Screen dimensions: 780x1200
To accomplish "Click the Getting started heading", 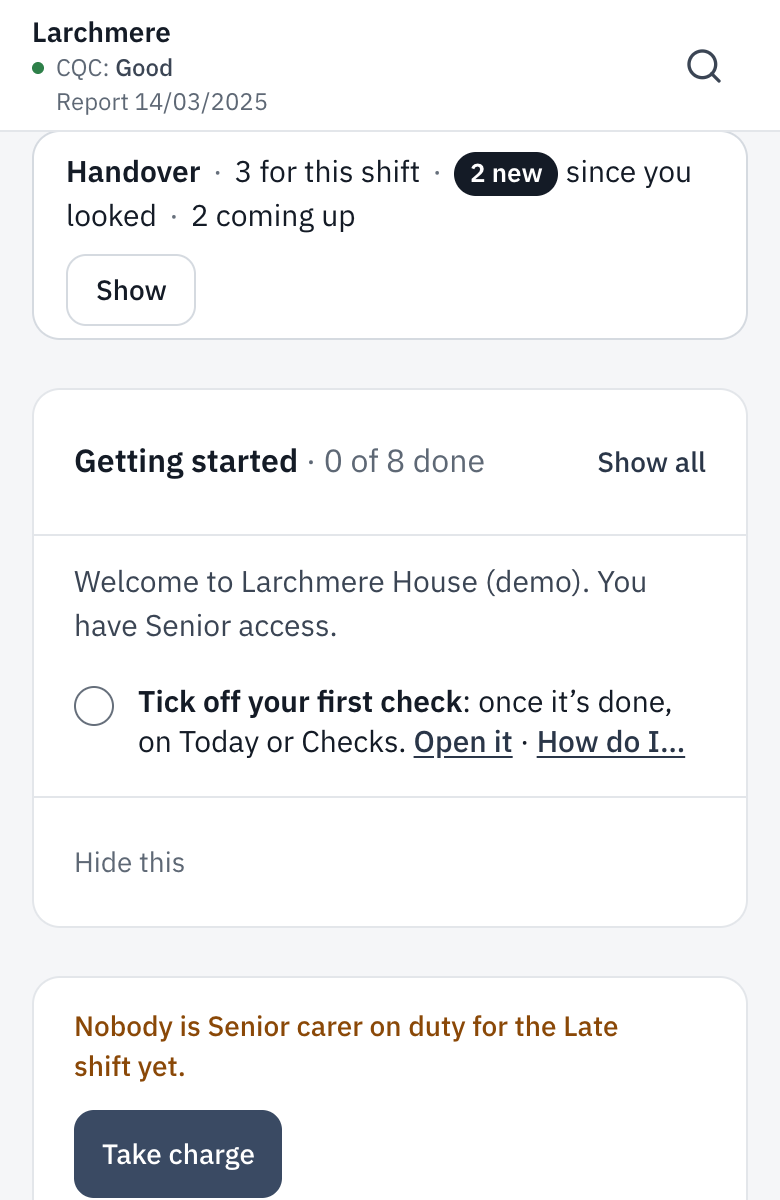I will tap(186, 461).
